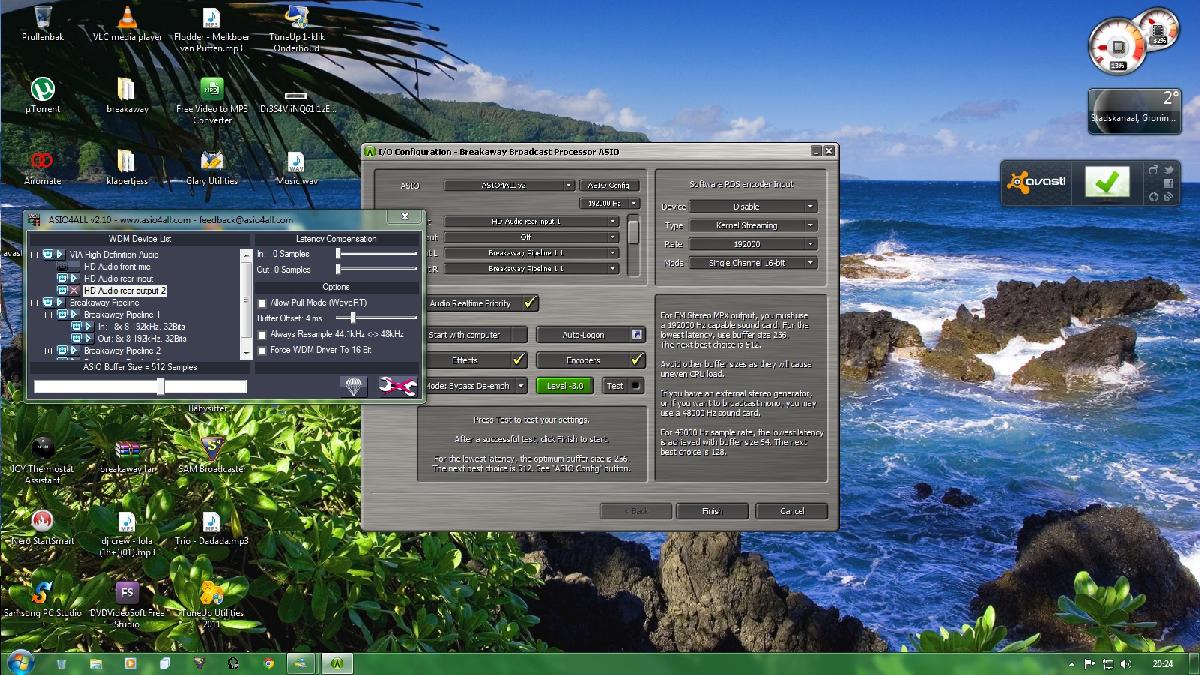This screenshot has width=1200, height=675.
Task: Click the ASIO Buffer Size slider
Action: tap(160, 386)
